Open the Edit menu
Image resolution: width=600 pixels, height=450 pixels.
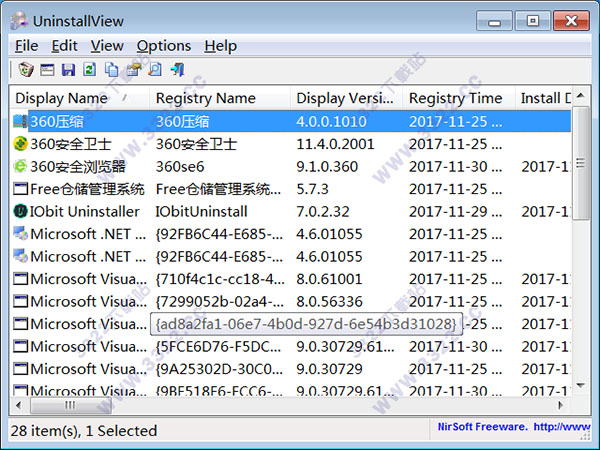pyautogui.click(x=64, y=46)
